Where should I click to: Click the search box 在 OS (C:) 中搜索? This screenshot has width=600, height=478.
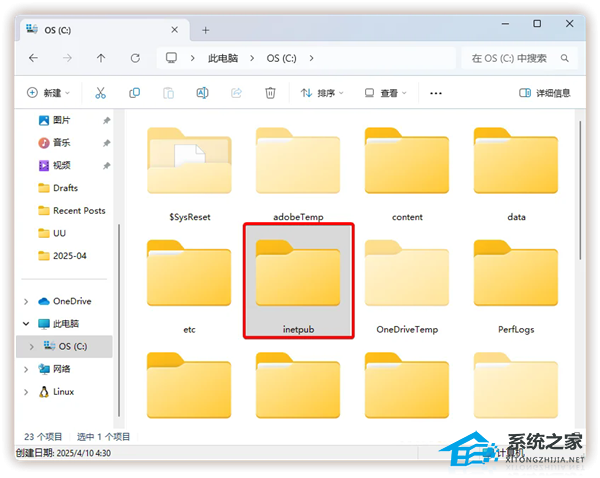[519, 58]
